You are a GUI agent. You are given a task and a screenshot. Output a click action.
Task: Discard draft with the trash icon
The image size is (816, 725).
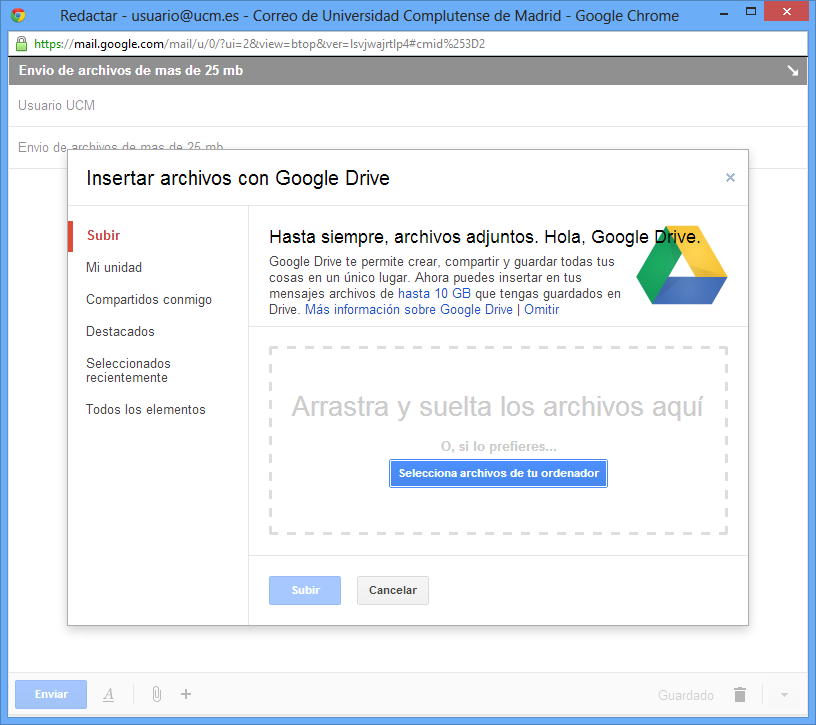coord(740,695)
